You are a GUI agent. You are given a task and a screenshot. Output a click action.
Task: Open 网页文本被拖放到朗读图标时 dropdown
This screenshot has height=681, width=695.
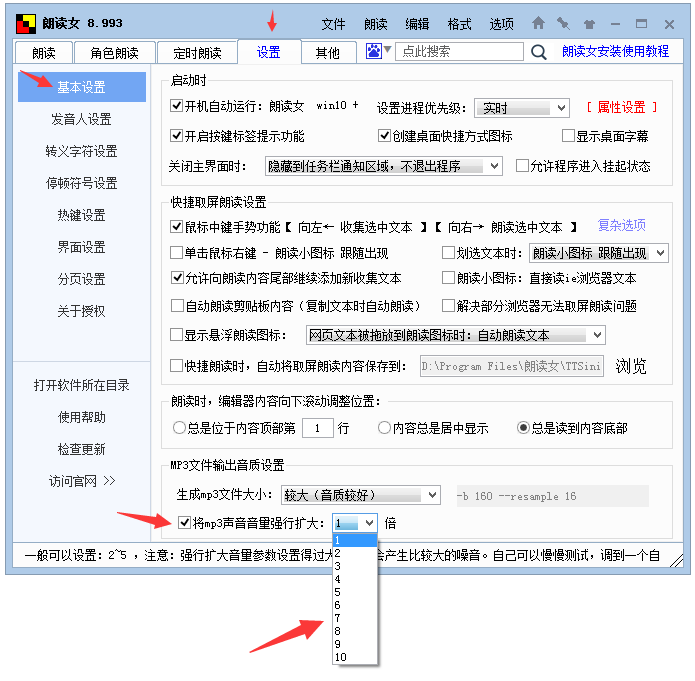[x=455, y=335]
